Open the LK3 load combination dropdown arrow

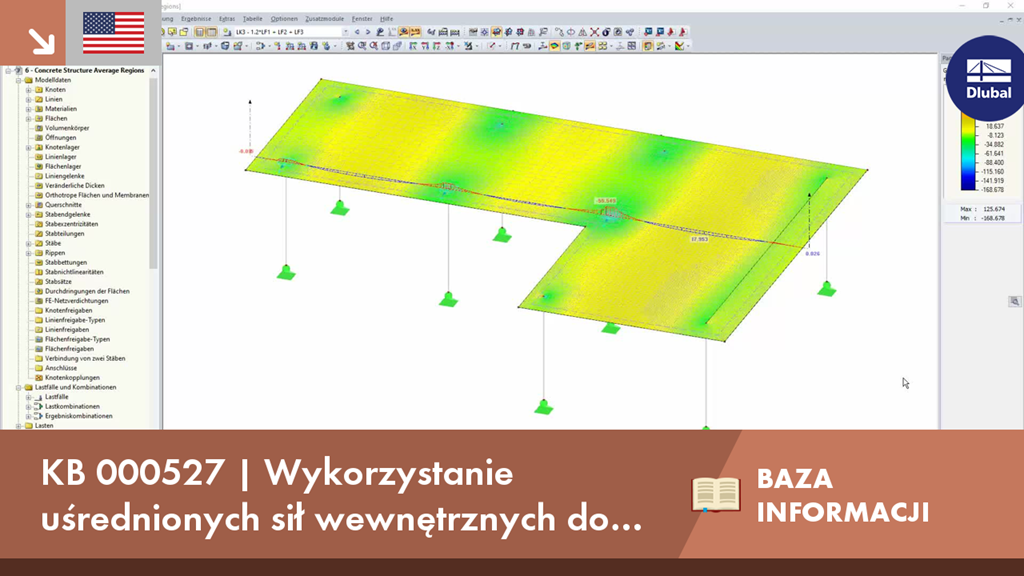click(x=345, y=32)
